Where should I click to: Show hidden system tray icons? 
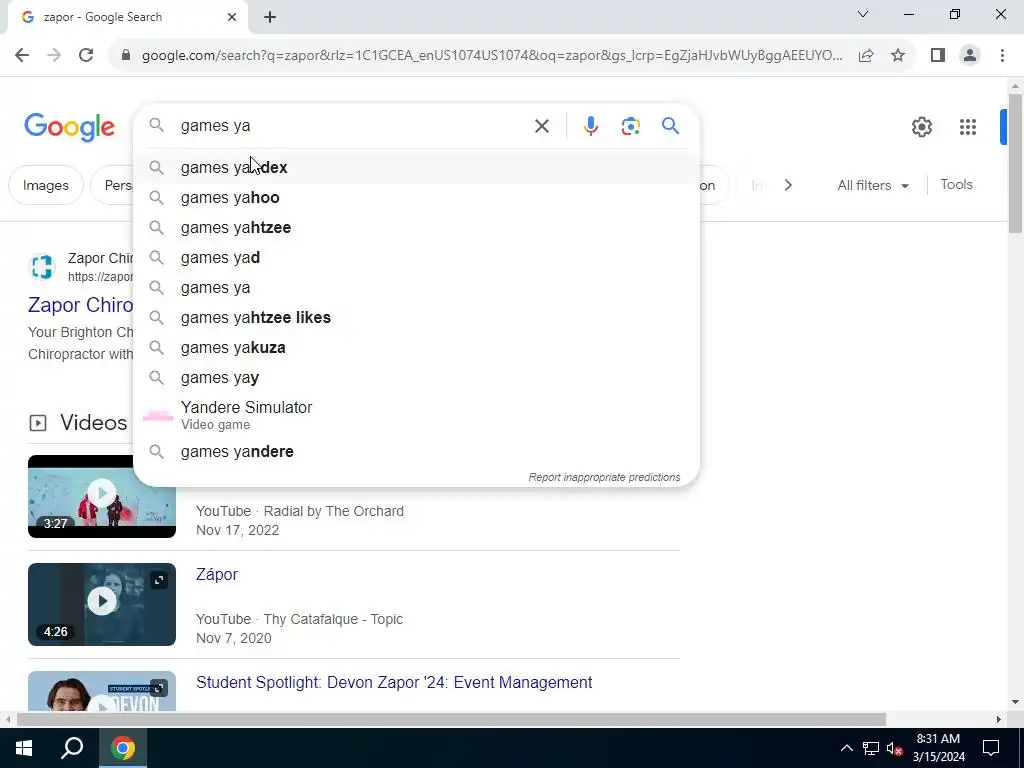tap(846, 748)
